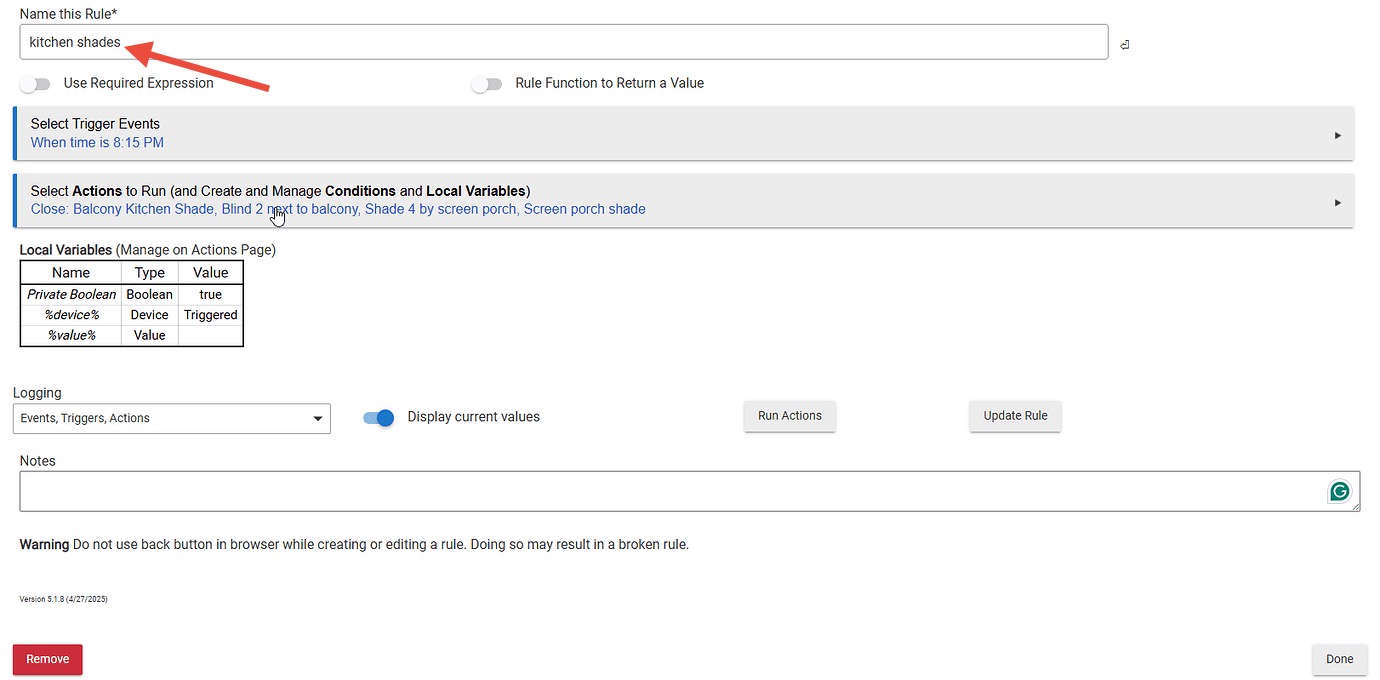Turn off Display current values toggle
The height and width of the screenshot is (680, 1380).
pyautogui.click(x=379, y=418)
